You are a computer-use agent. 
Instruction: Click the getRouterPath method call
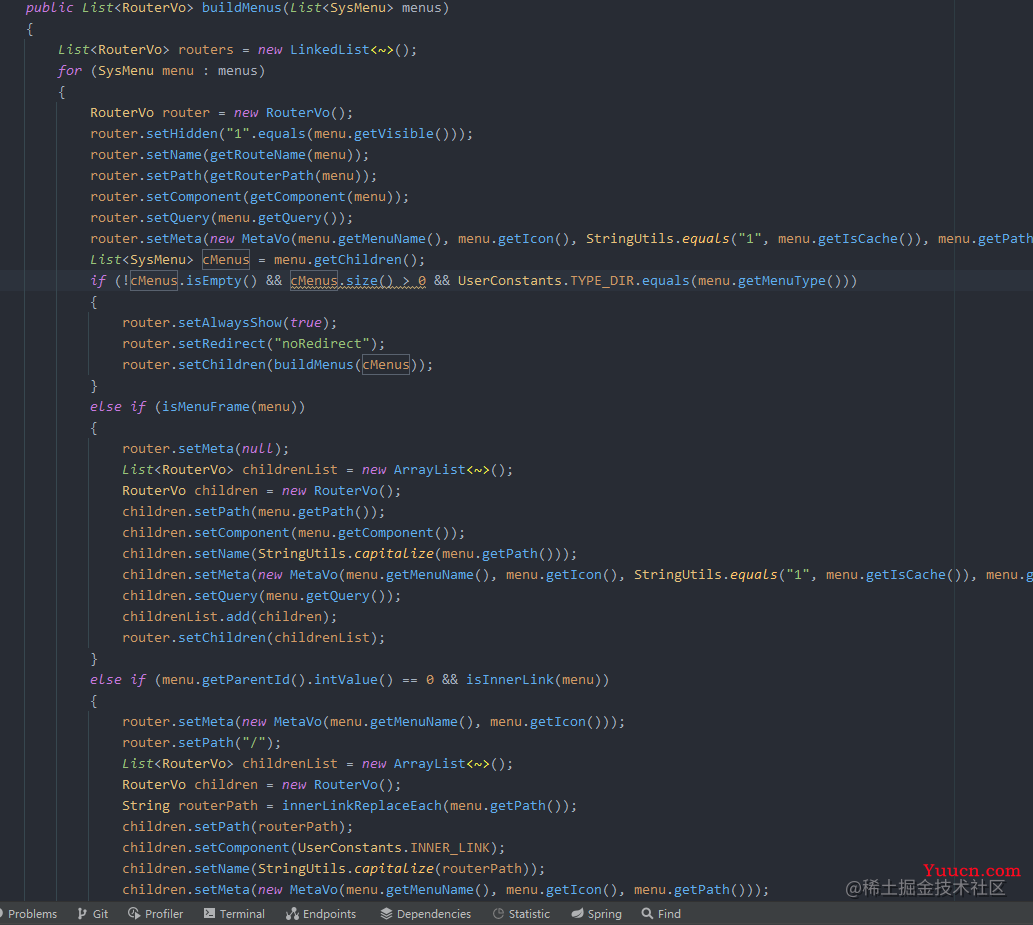(x=262, y=176)
